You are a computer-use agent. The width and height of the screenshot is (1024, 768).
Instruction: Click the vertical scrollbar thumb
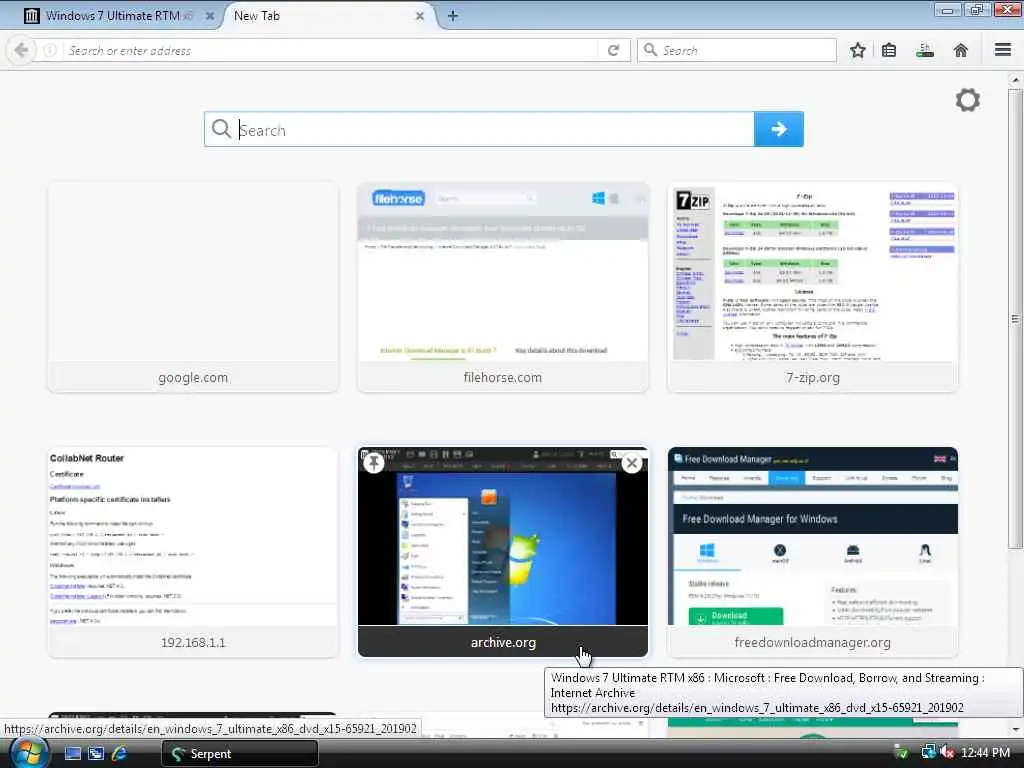pyautogui.click(x=1014, y=319)
